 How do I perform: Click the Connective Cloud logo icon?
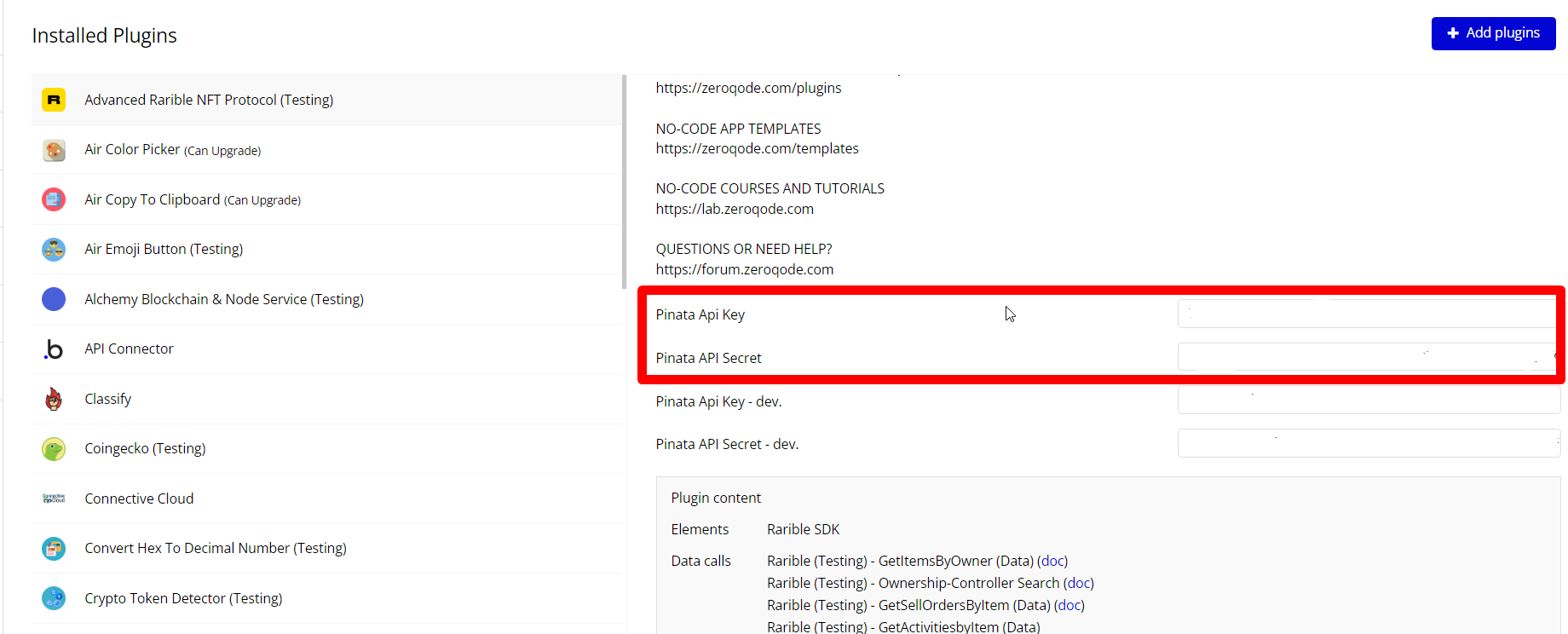pos(54,499)
